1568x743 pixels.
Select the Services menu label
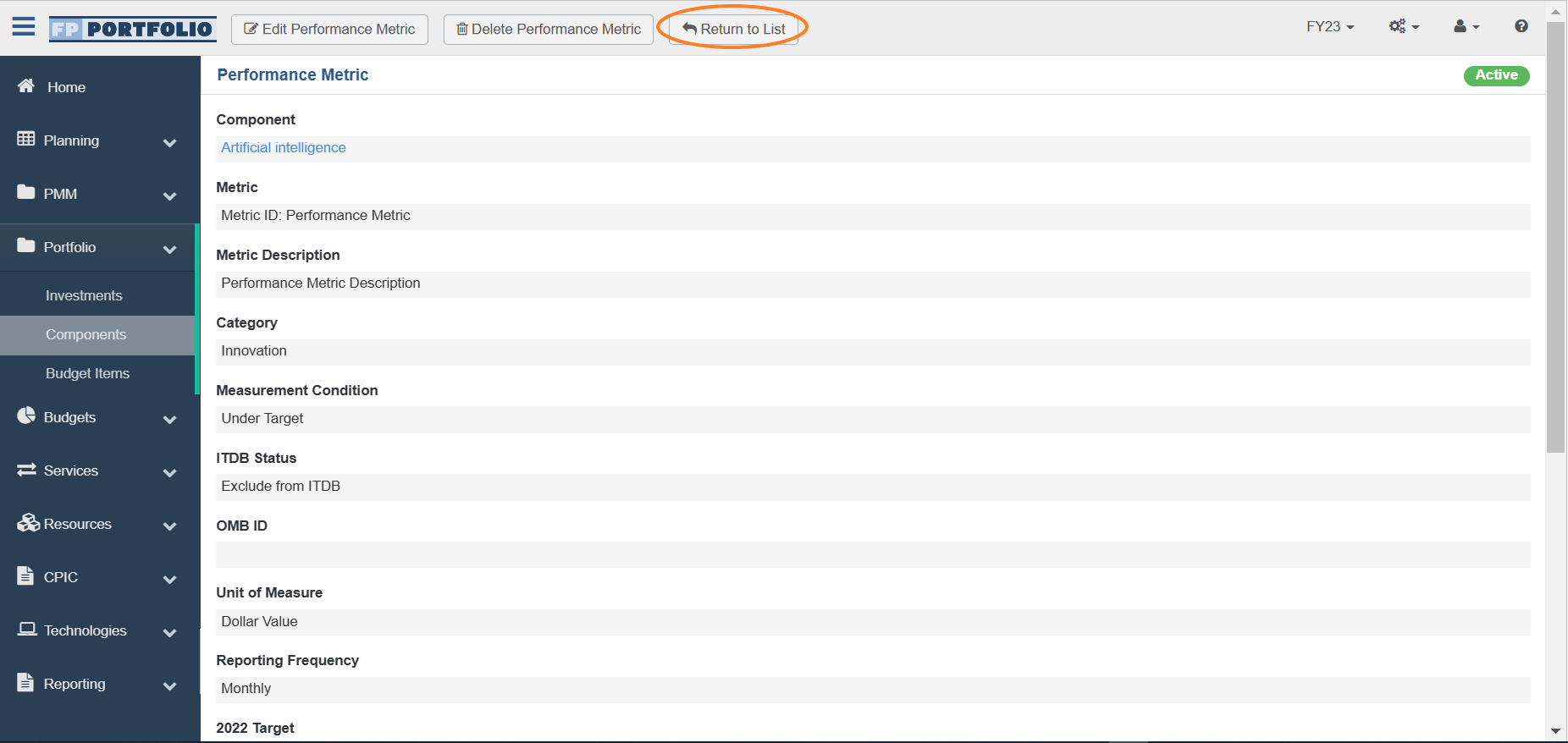pyautogui.click(x=71, y=471)
